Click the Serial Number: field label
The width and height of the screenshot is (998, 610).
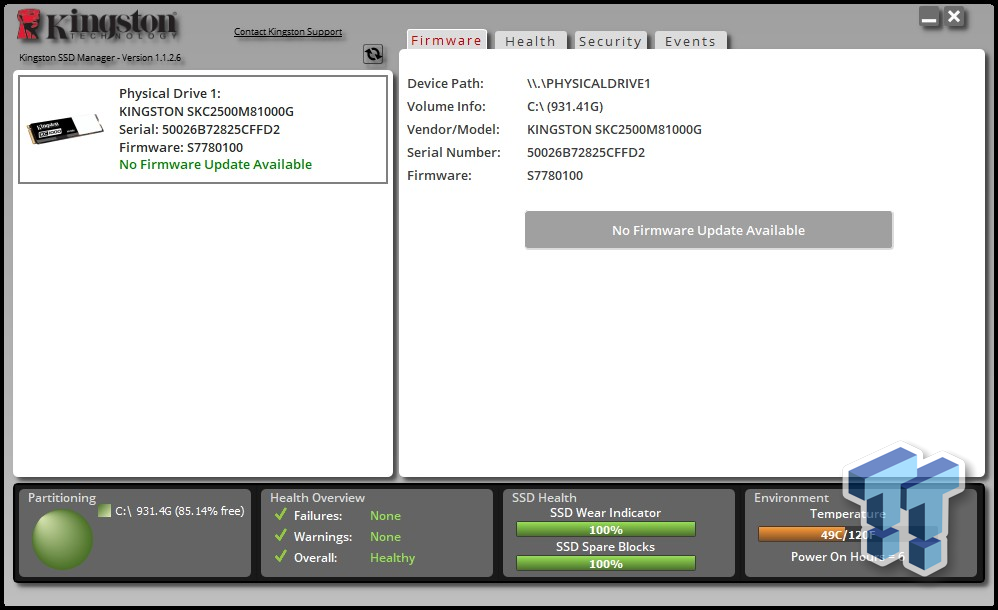(x=454, y=152)
